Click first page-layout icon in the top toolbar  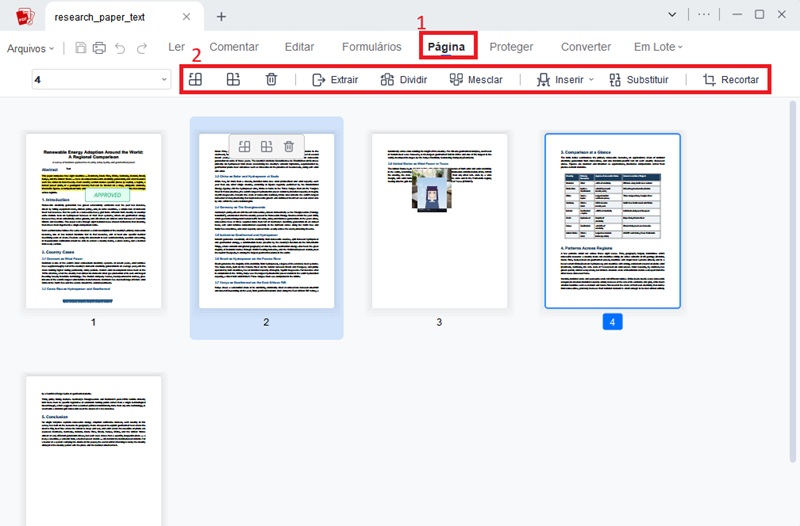coord(195,79)
